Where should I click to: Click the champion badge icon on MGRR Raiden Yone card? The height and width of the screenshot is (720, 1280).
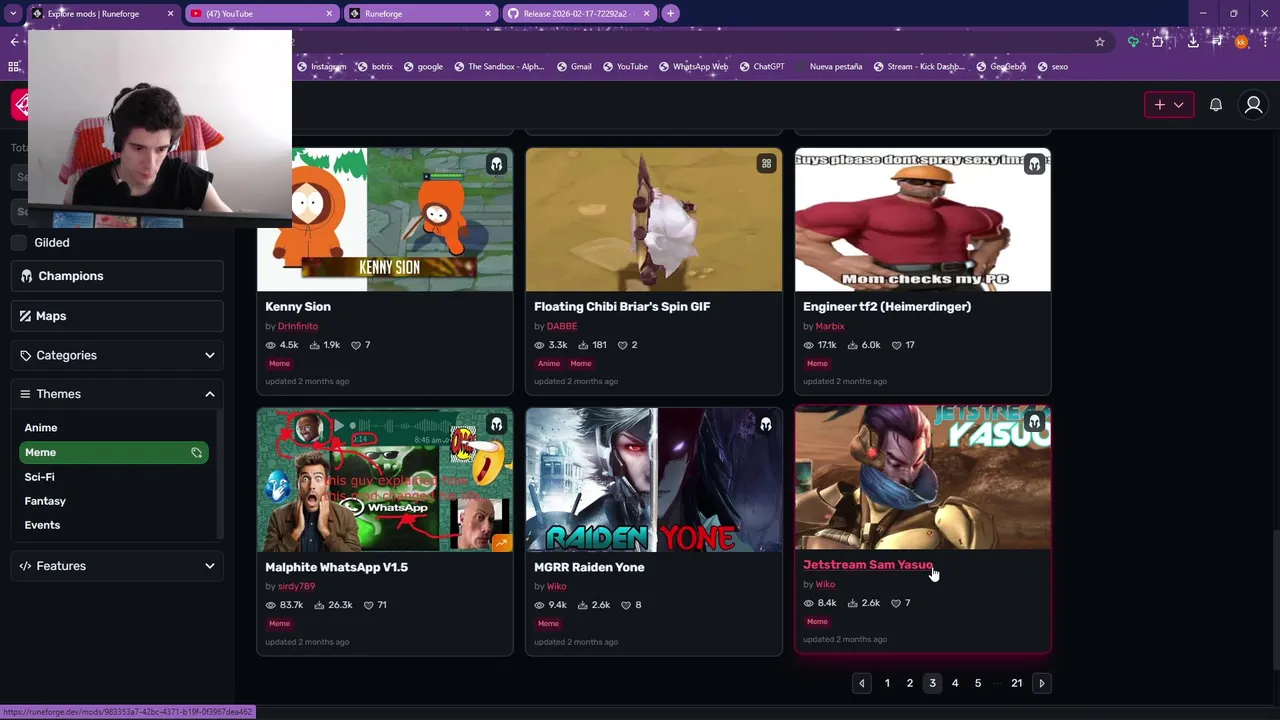(766, 424)
